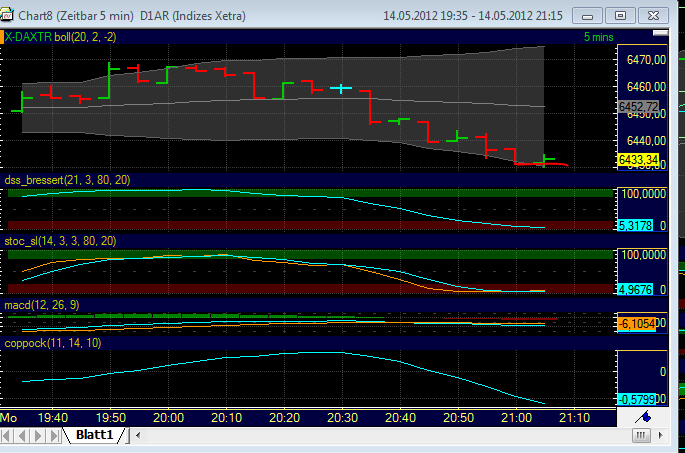685x453 pixels.
Task: Click the 20:20 time axis label
Action: coord(284,418)
